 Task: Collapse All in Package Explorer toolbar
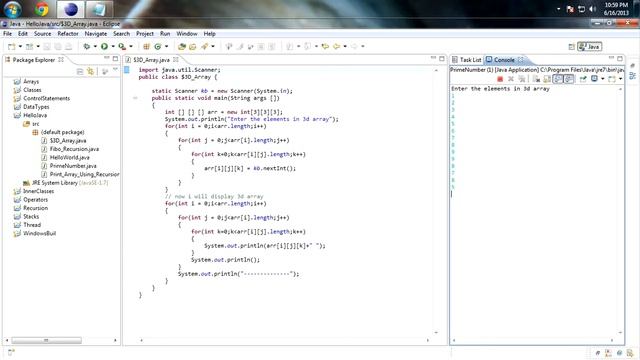pos(80,71)
